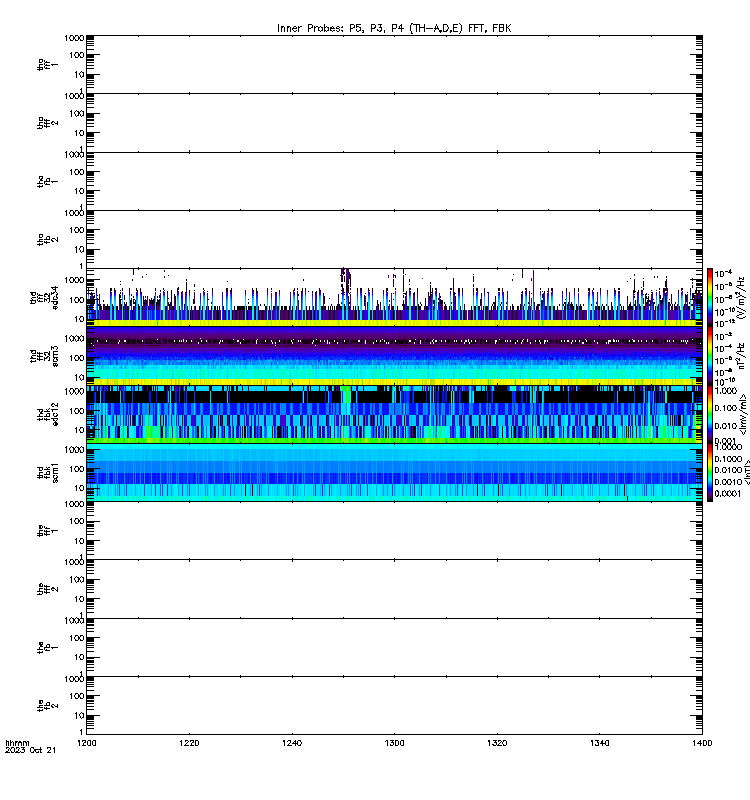
Task: Click the 'nT^2/Hz' color bar unit label
Action: pos(741,356)
